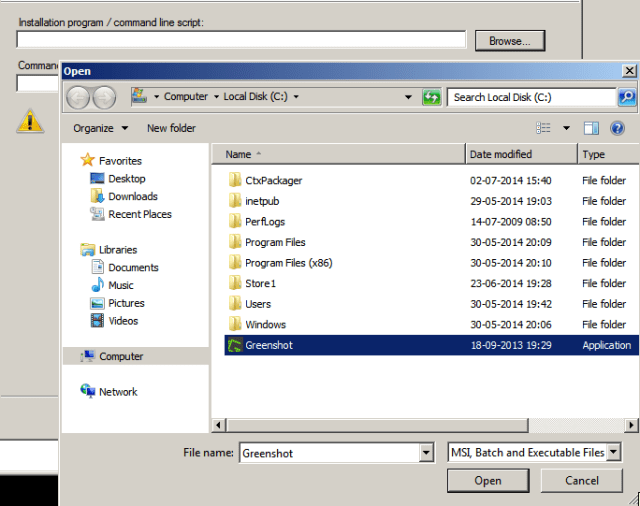Click the 18-09-2013 19:29 date cell
Screen dimensions: 640x506
point(511,345)
